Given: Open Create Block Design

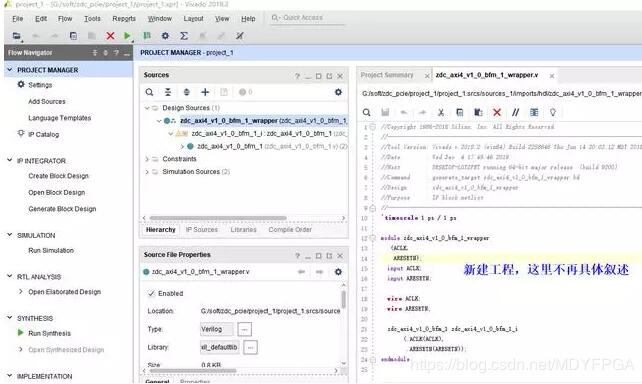Looking at the screenshot, I should pyautogui.click(x=59, y=176).
